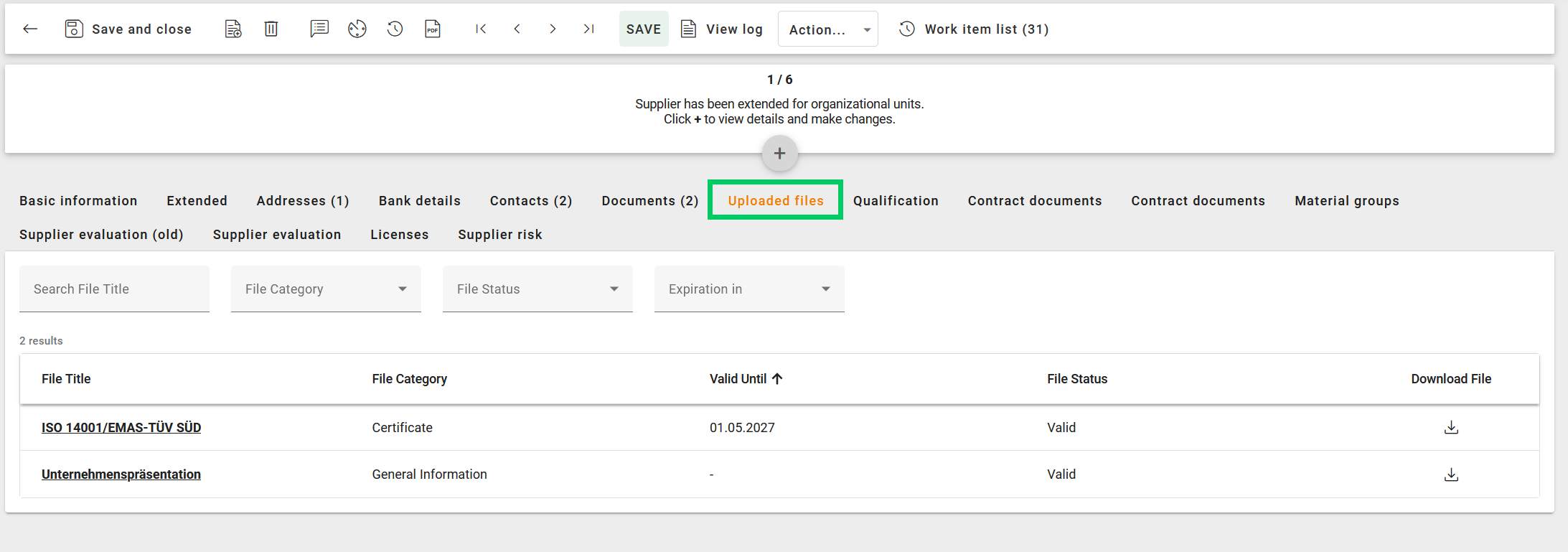Open the Action... dropdown menu
The image size is (1568, 552).
(827, 29)
